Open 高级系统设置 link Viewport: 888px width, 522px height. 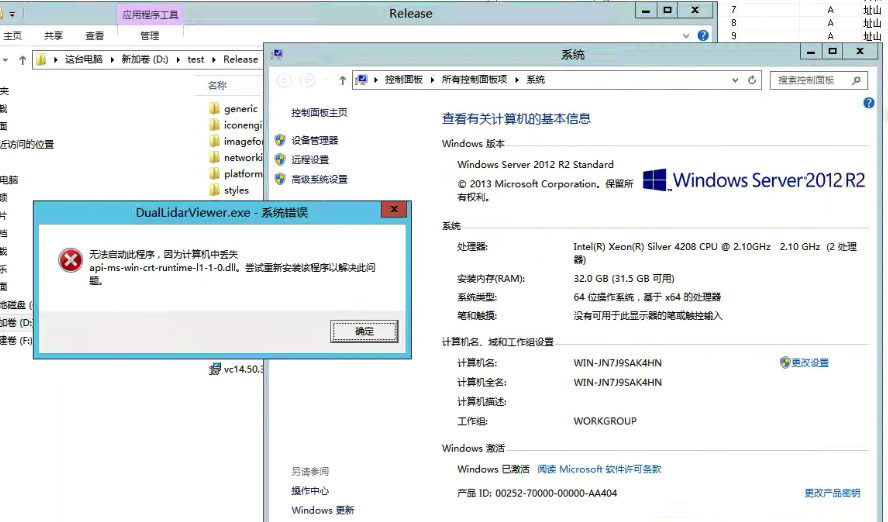point(319,180)
